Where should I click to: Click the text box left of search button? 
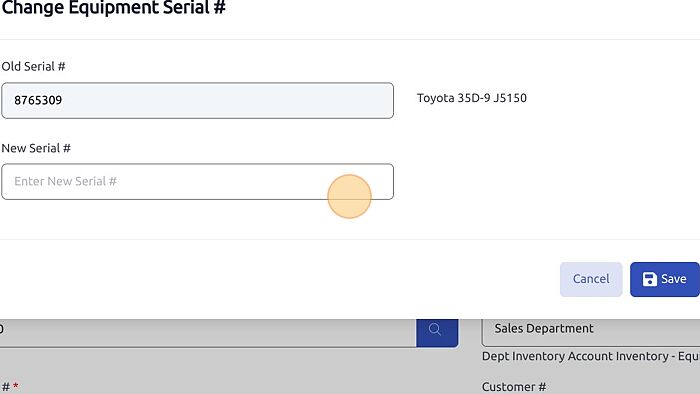(208, 332)
